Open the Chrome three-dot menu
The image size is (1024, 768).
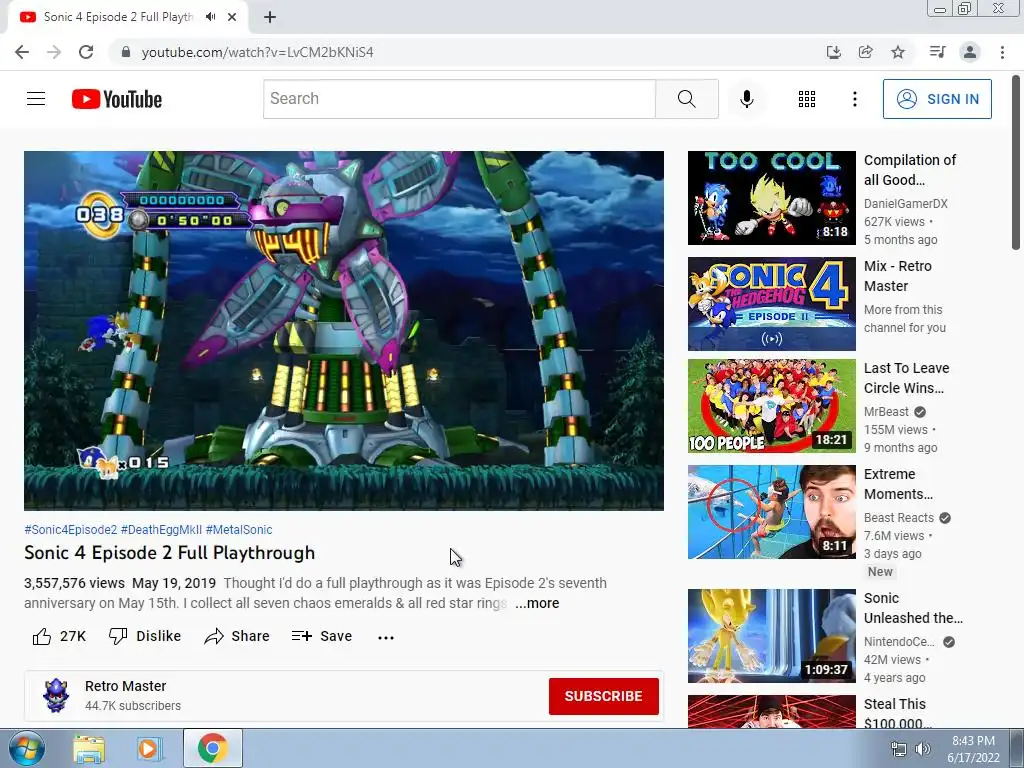click(1002, 52)
